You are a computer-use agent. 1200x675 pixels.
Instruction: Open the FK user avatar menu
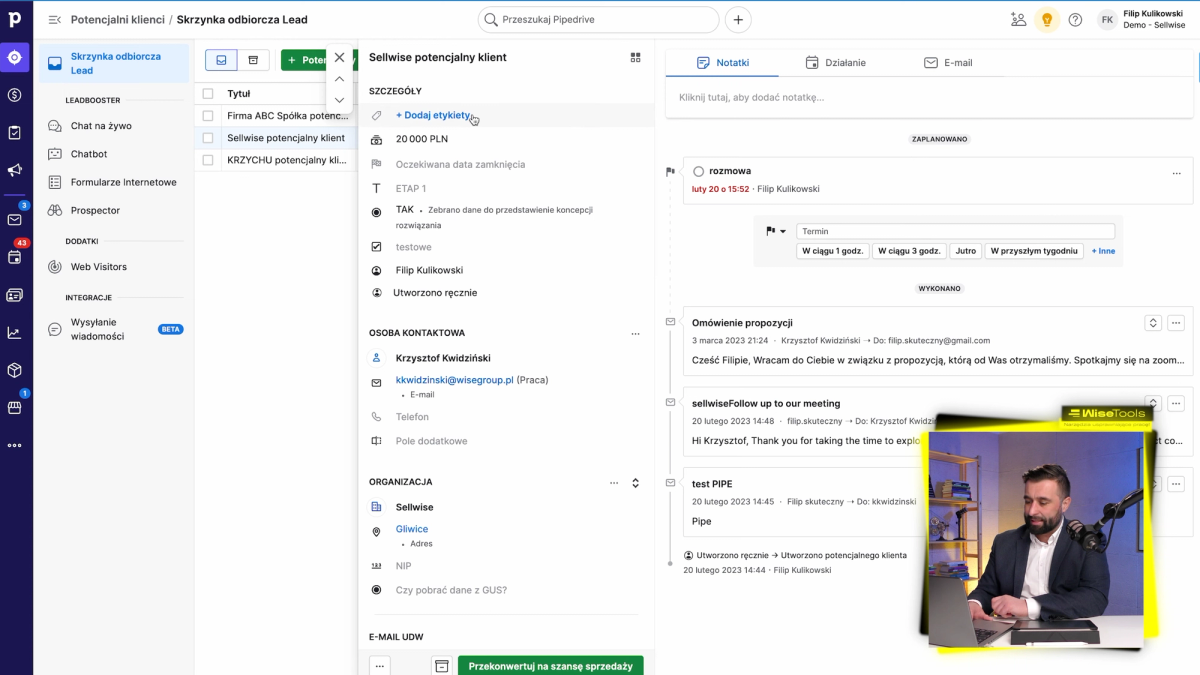pyautogui.click(x=1107, y=20)
